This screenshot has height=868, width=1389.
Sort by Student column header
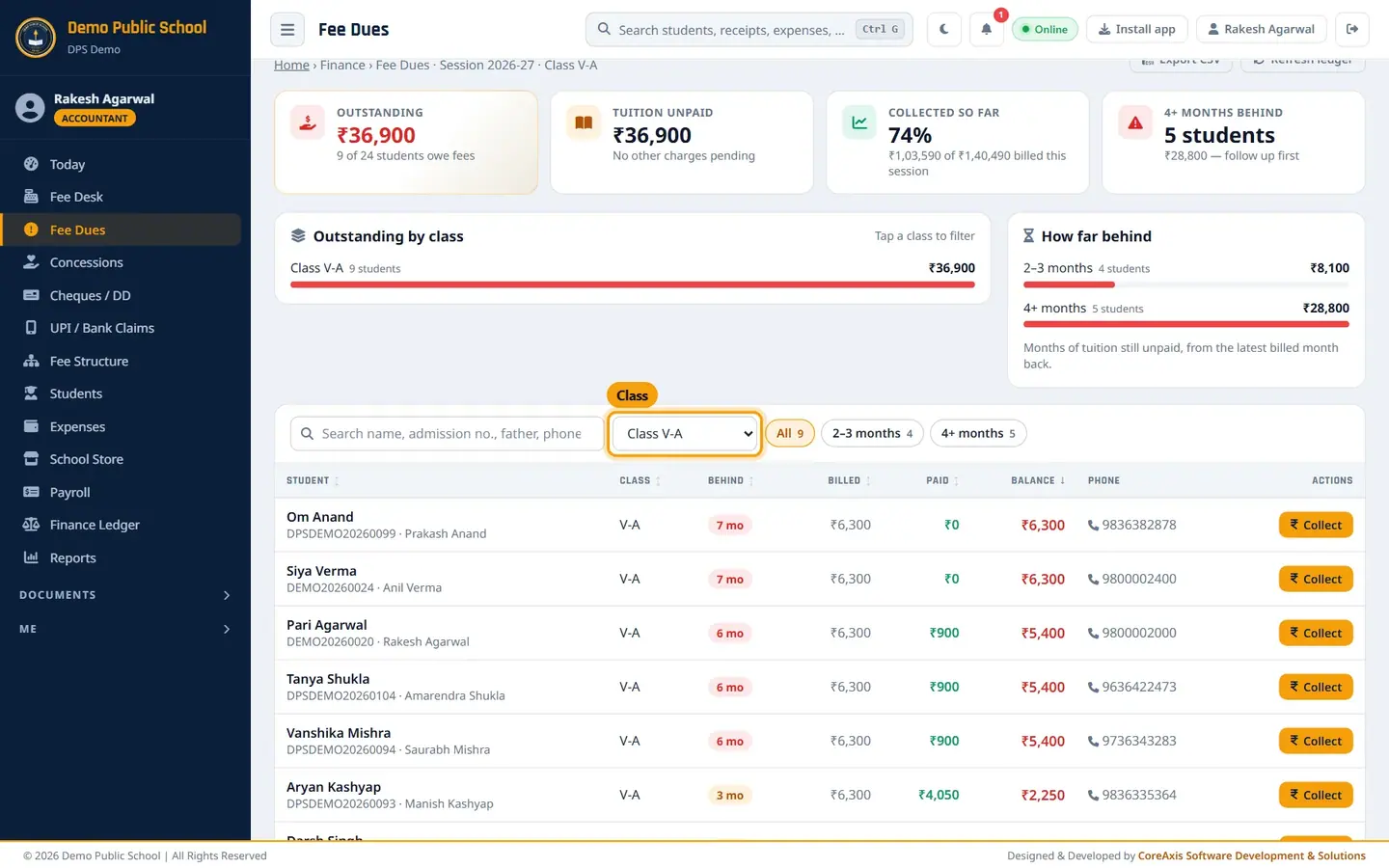[x=313, y=480]
